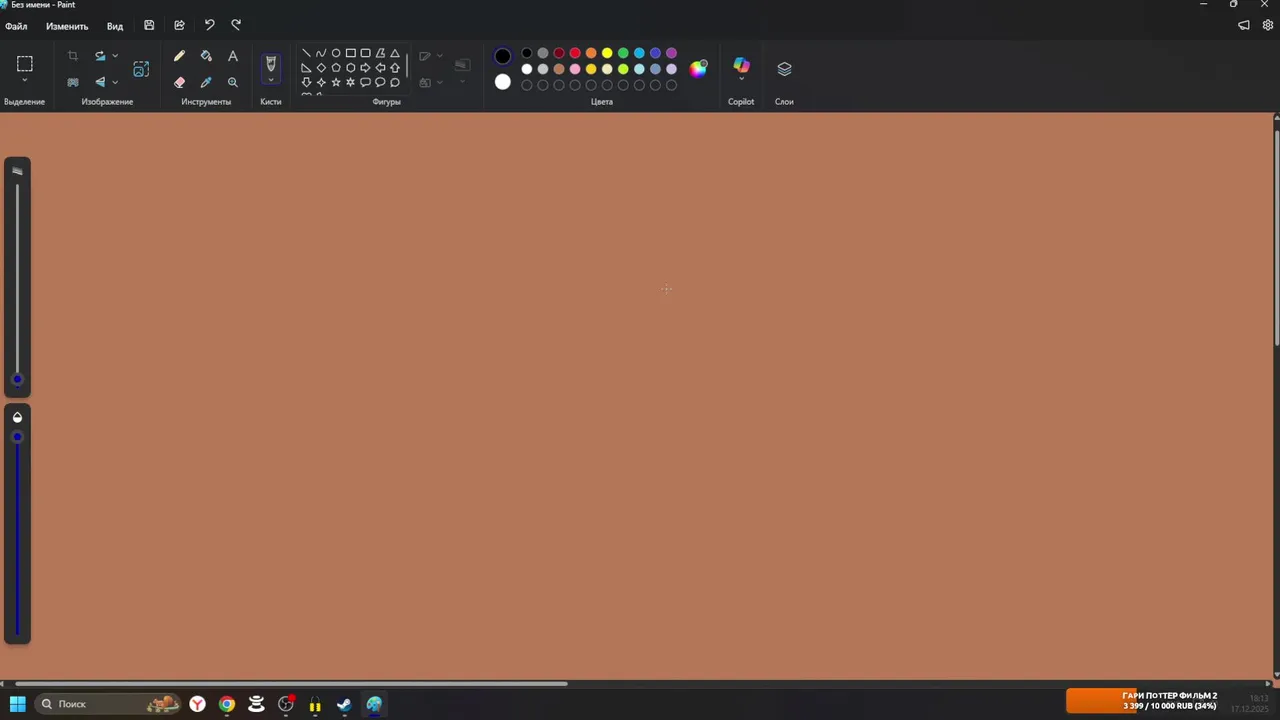Choose the brown color swatch
Viewport: 1280px width, 720px height.
(x=559, y=69)
